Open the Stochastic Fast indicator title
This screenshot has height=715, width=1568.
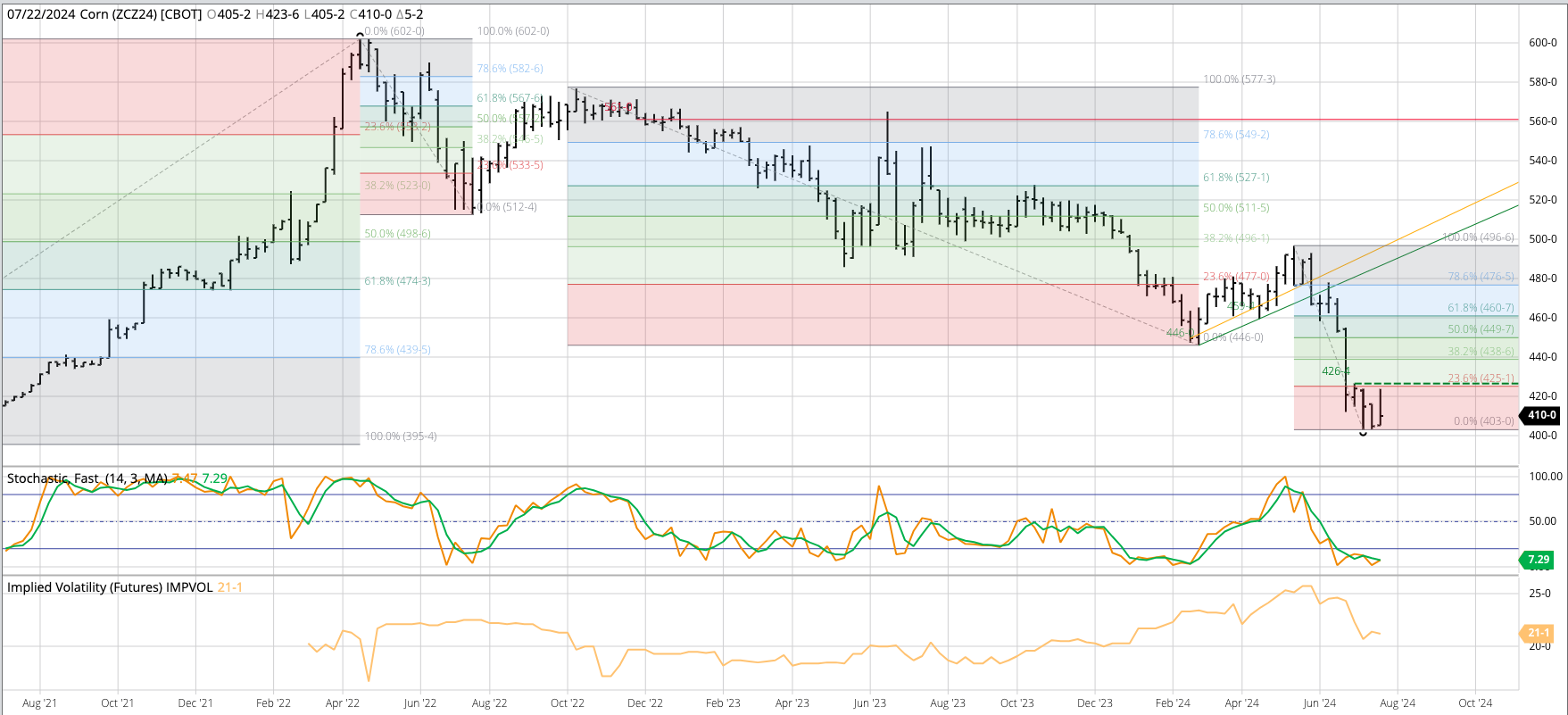coord(87,478)
